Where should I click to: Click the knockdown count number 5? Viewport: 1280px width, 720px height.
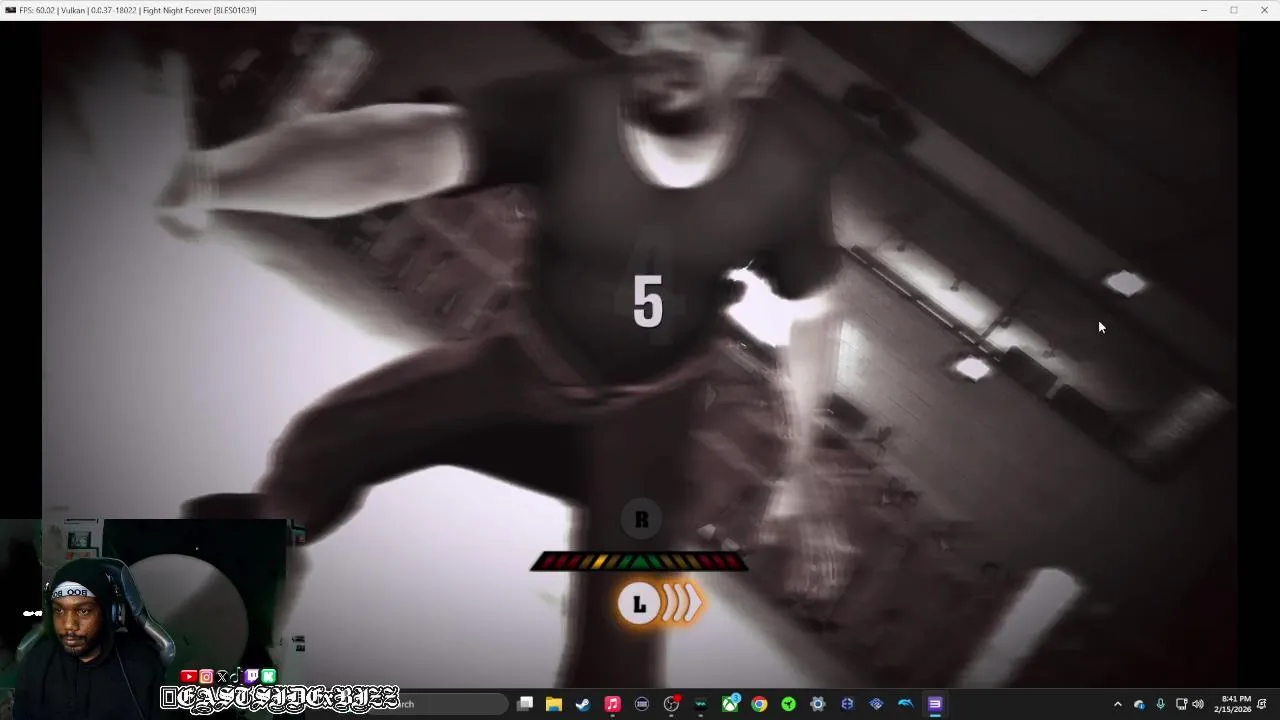[x=648, y=302]
